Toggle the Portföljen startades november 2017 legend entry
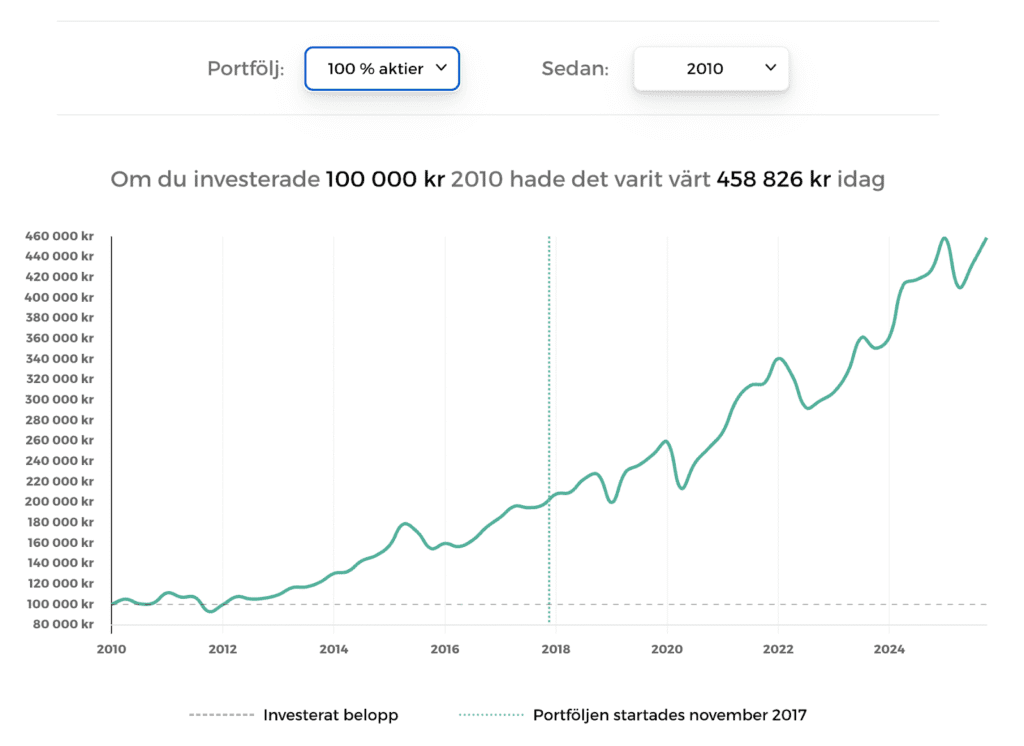The image size is (1024, 746). pyautogui.click(x=669, y=715)
